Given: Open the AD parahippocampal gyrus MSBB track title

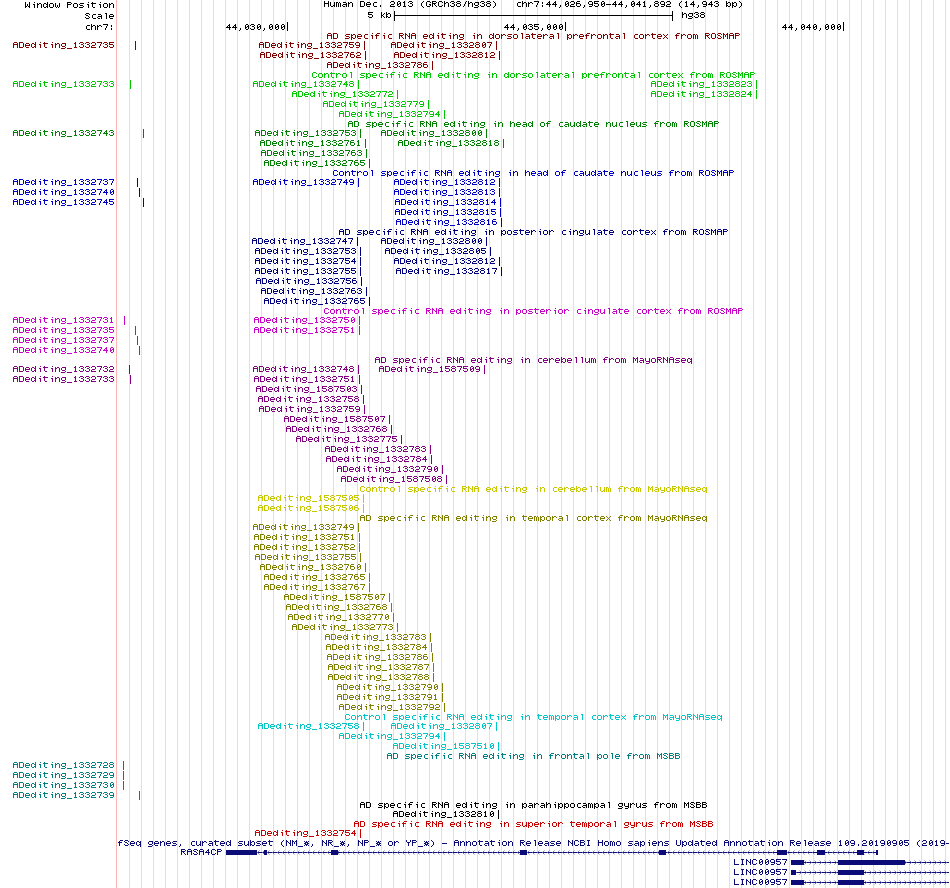Looking at the screenshot, I should tap(533, 805).
